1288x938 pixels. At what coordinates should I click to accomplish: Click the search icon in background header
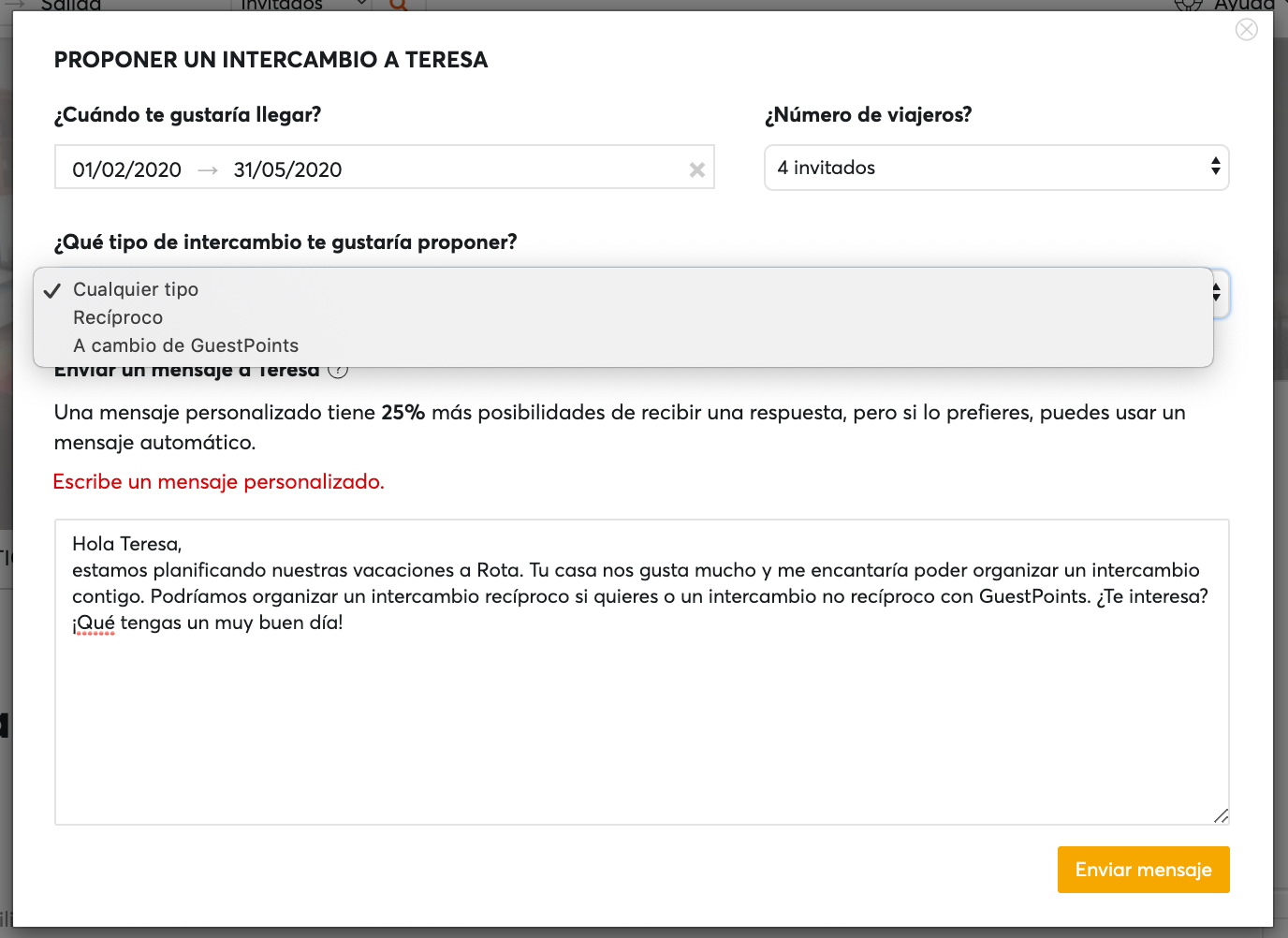pos(399,5)
